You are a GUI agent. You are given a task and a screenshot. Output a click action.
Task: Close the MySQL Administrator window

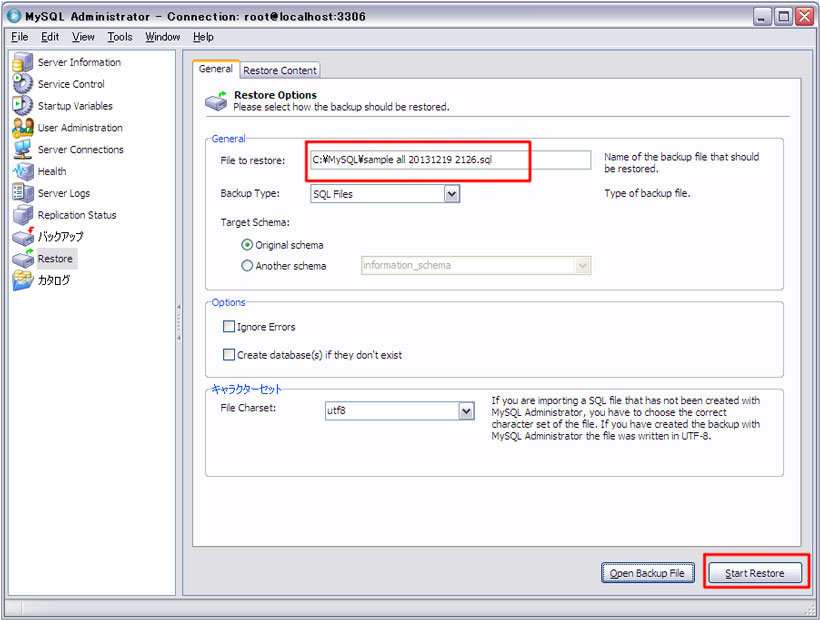804,16
